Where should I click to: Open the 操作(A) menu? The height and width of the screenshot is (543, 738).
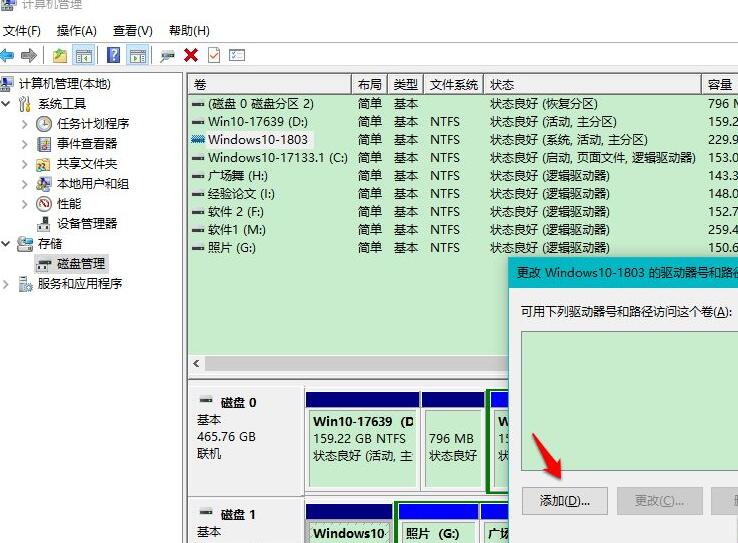[x=77, y=31]
